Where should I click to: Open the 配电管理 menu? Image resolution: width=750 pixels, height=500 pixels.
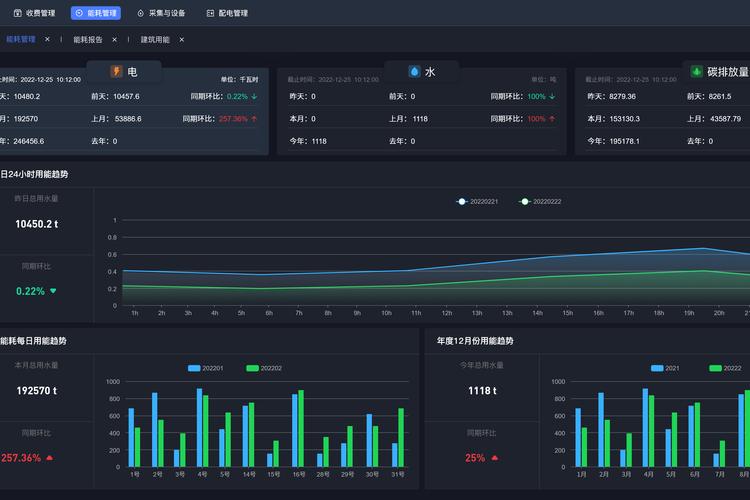point(227,13)
